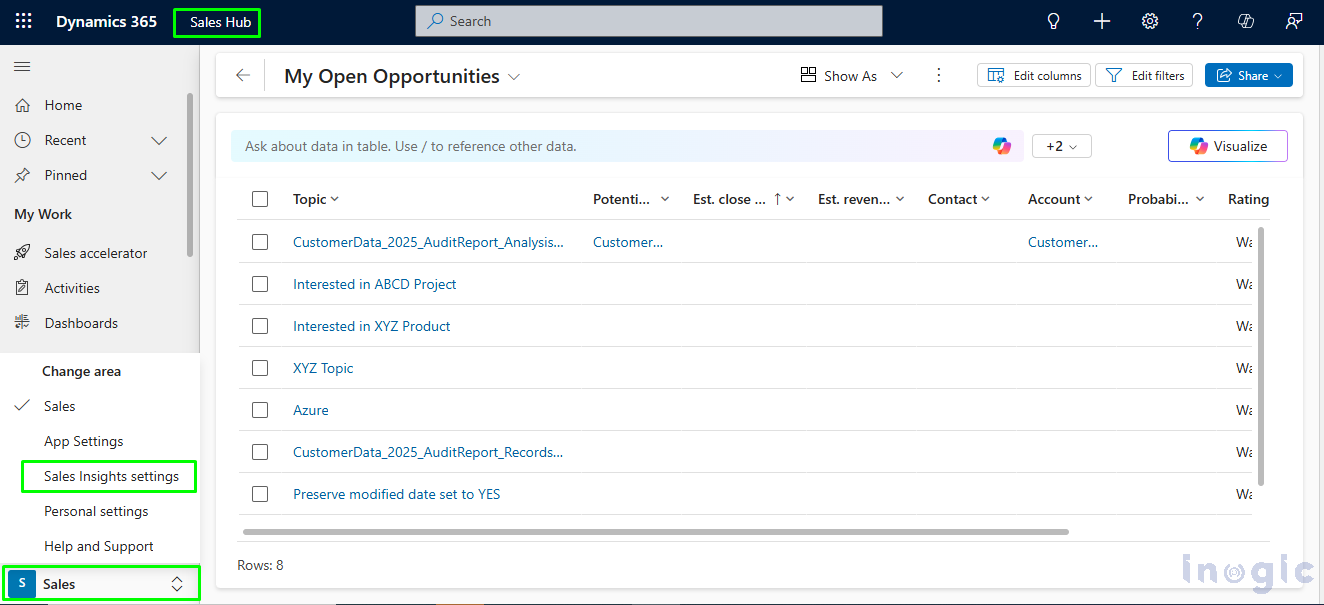1324x605 pixels.
Task: Check the XYZ Topic row checkbox
Action: tap(260, 368)
